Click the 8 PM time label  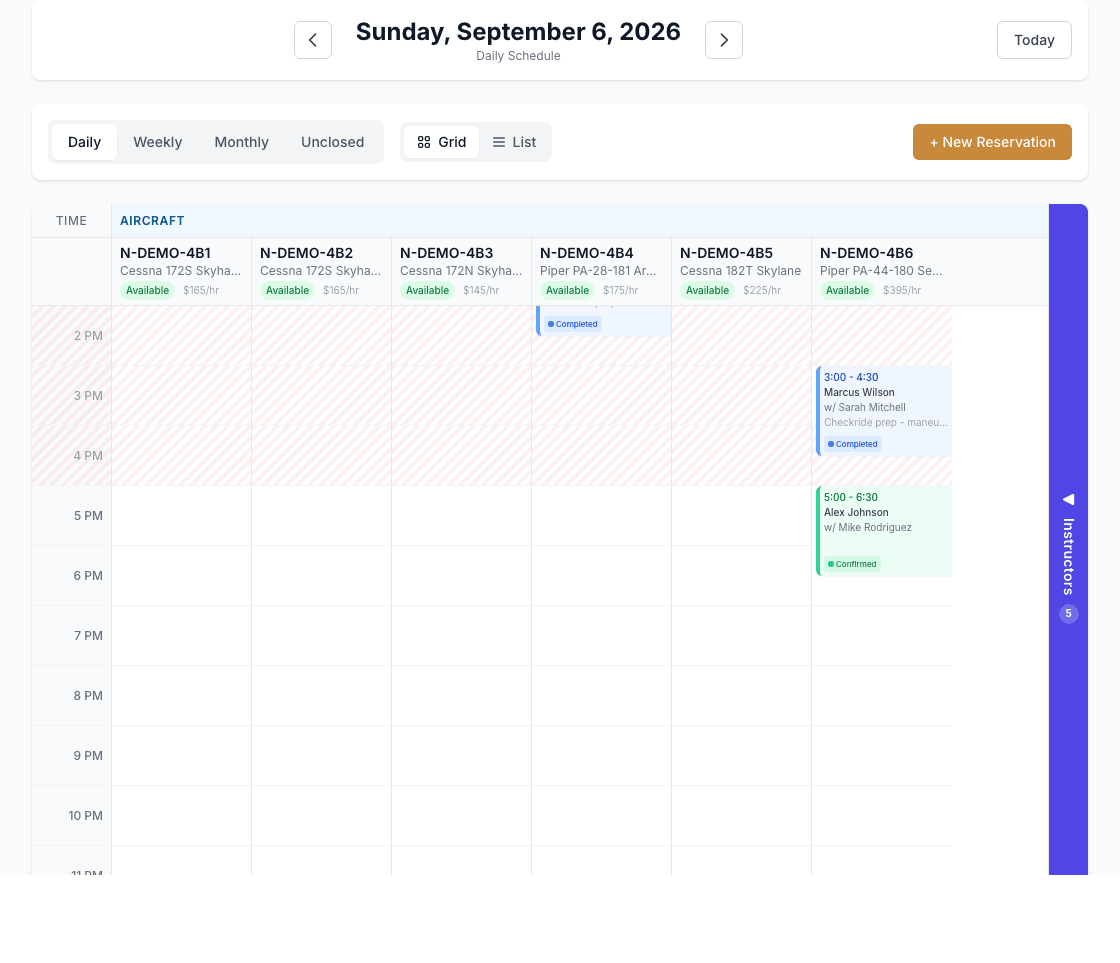(x=88, y=696)
